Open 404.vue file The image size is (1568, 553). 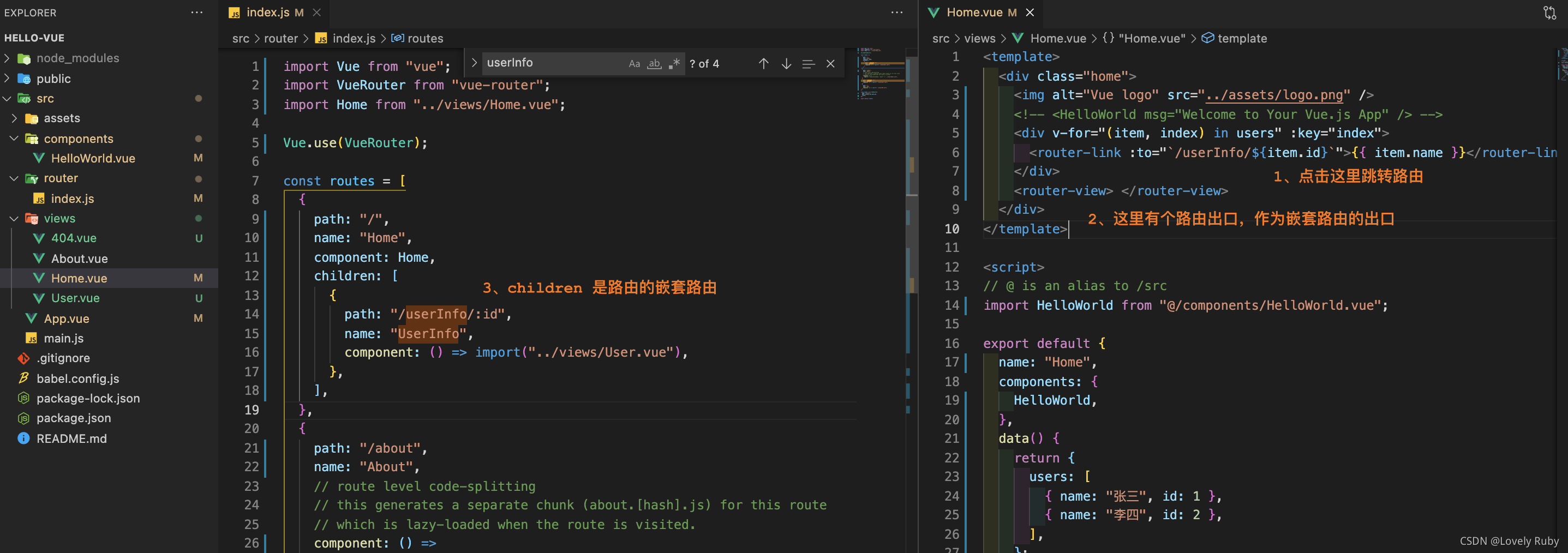point(74,238)
